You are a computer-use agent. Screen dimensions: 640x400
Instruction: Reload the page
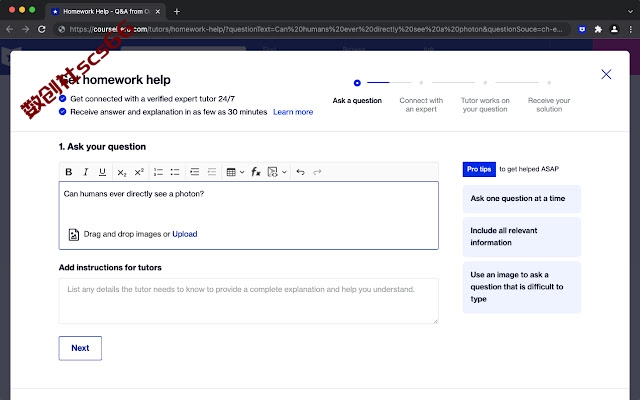[x=42, y=29]
